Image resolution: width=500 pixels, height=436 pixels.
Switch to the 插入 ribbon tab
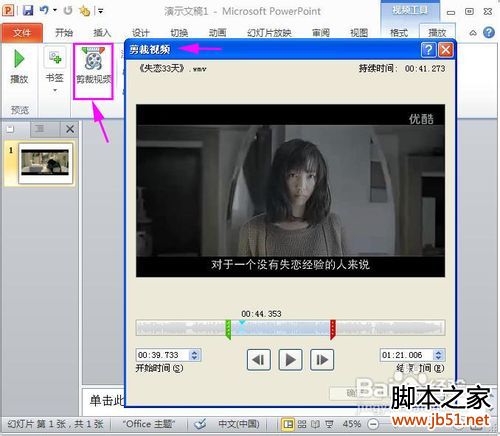(x=102, y=33)
